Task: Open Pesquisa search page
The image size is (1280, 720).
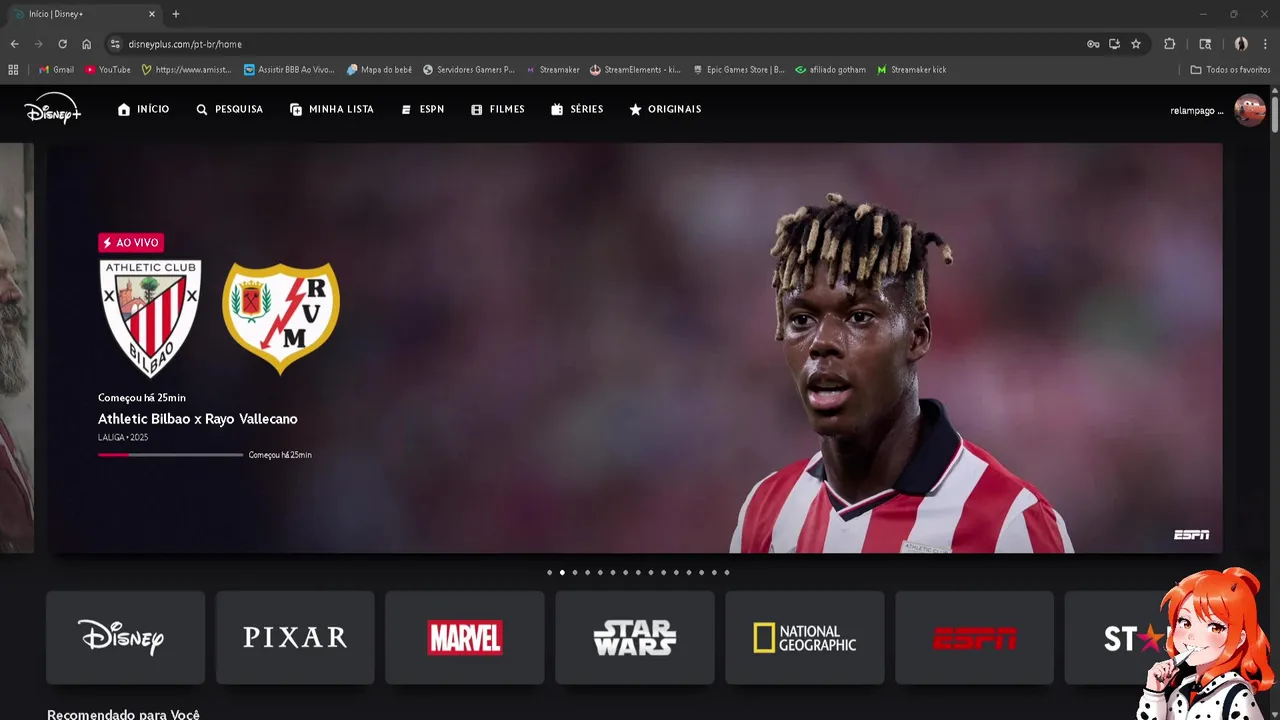Action: [x=229, y=109]
